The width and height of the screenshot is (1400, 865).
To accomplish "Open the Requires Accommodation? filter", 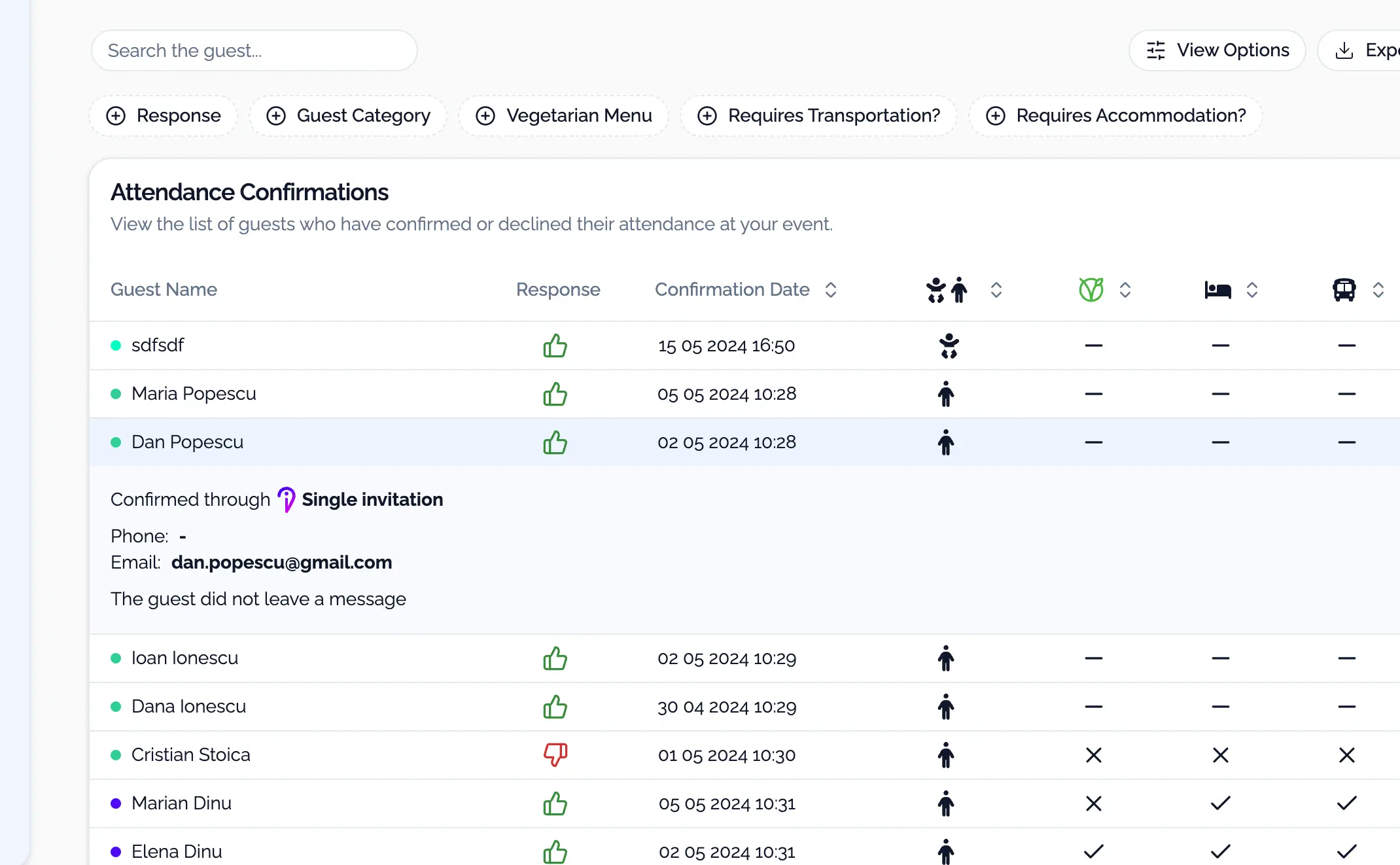I will point(1115,116).
